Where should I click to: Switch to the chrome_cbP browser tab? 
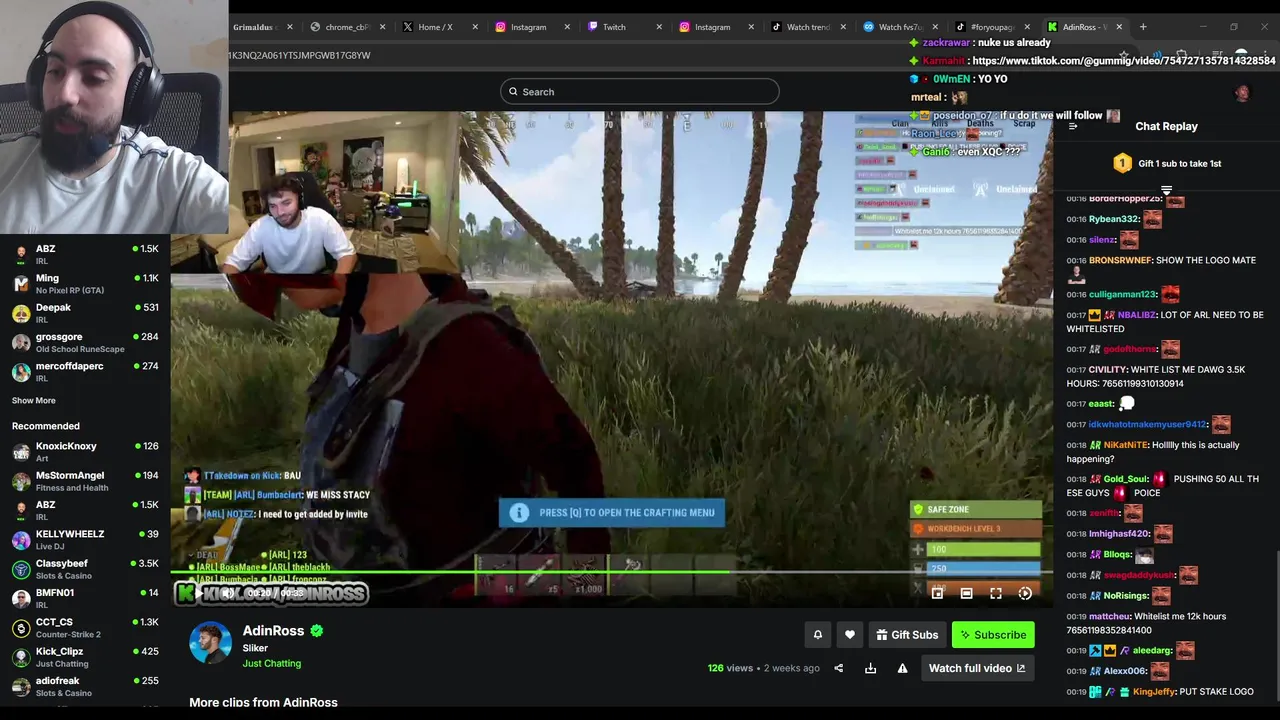click(x=347, y=27)
